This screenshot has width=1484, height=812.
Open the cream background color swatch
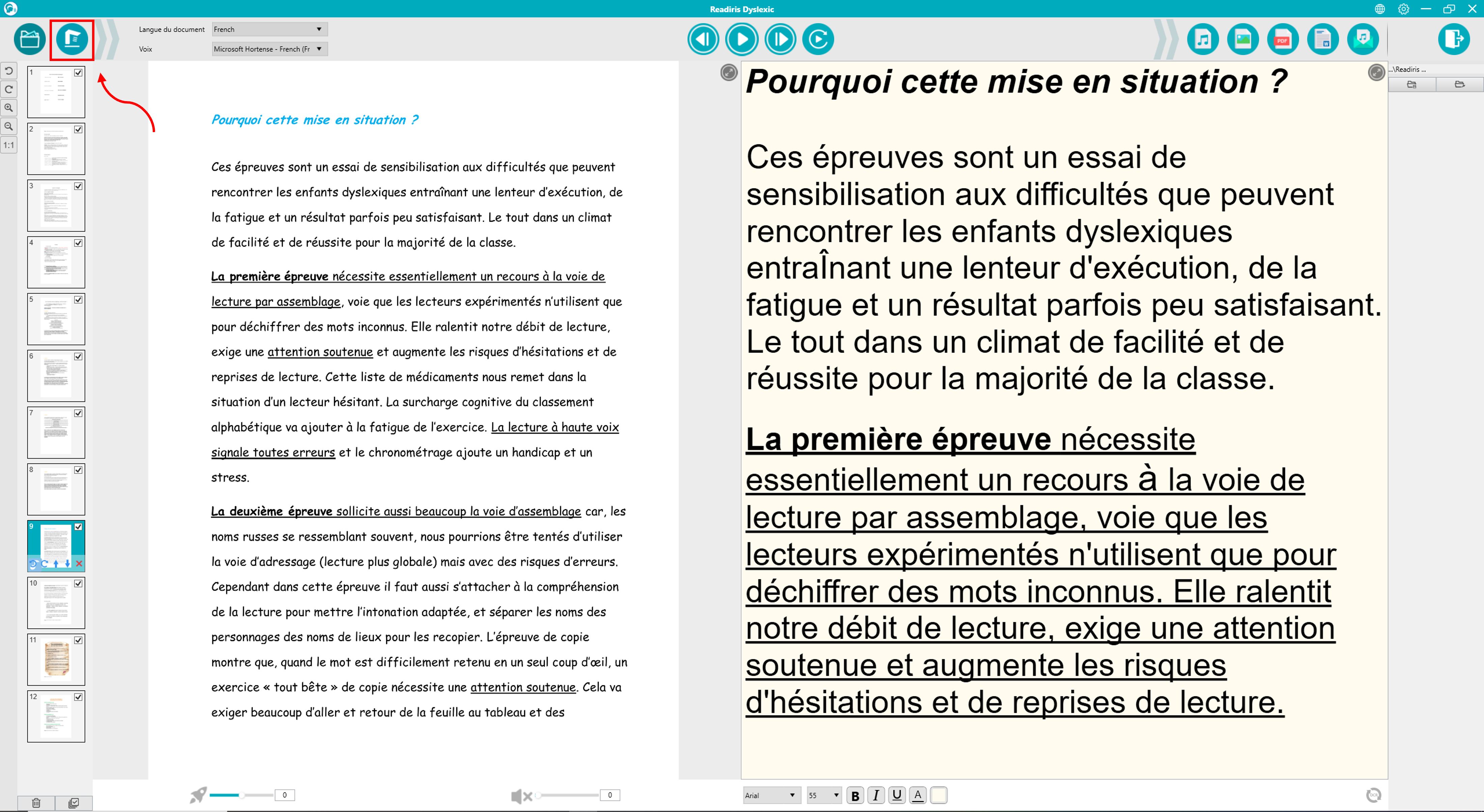[x=938, y=795]
